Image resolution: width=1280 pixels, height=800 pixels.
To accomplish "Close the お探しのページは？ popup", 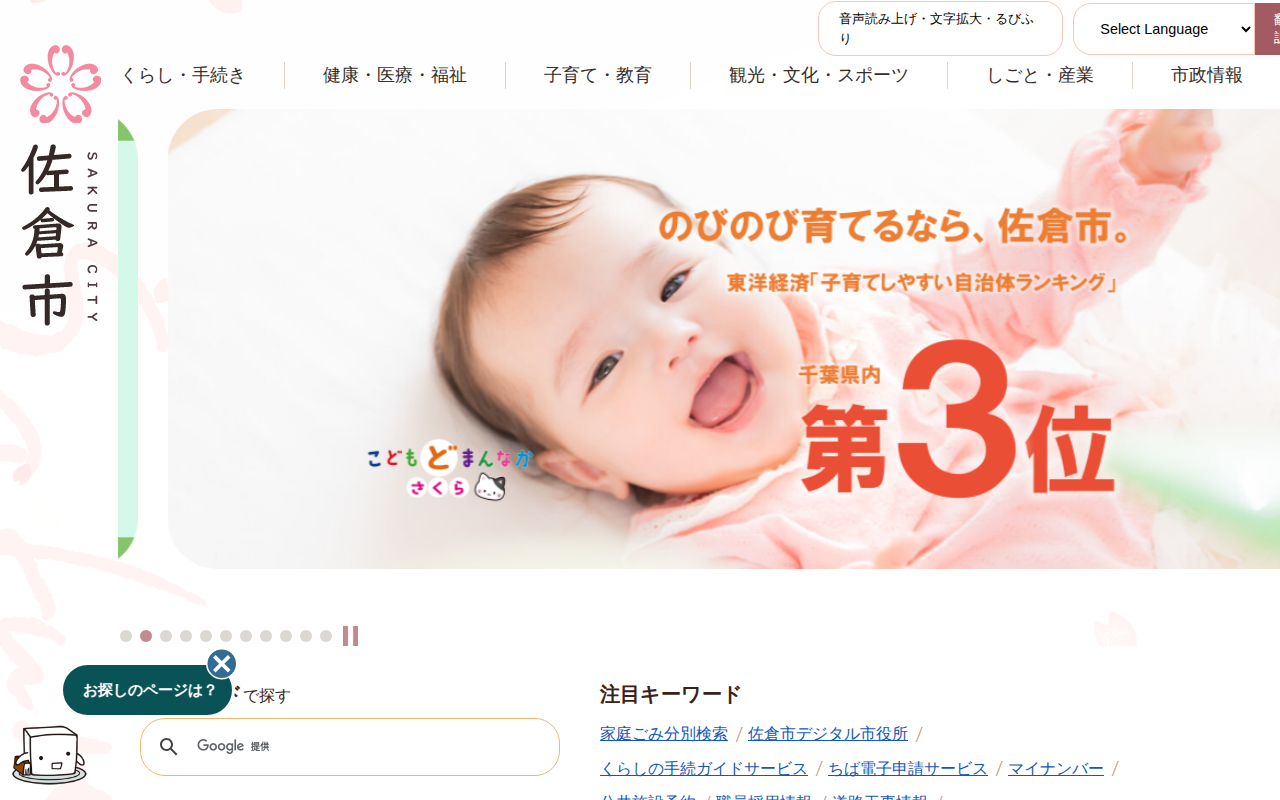I will 222,664.
